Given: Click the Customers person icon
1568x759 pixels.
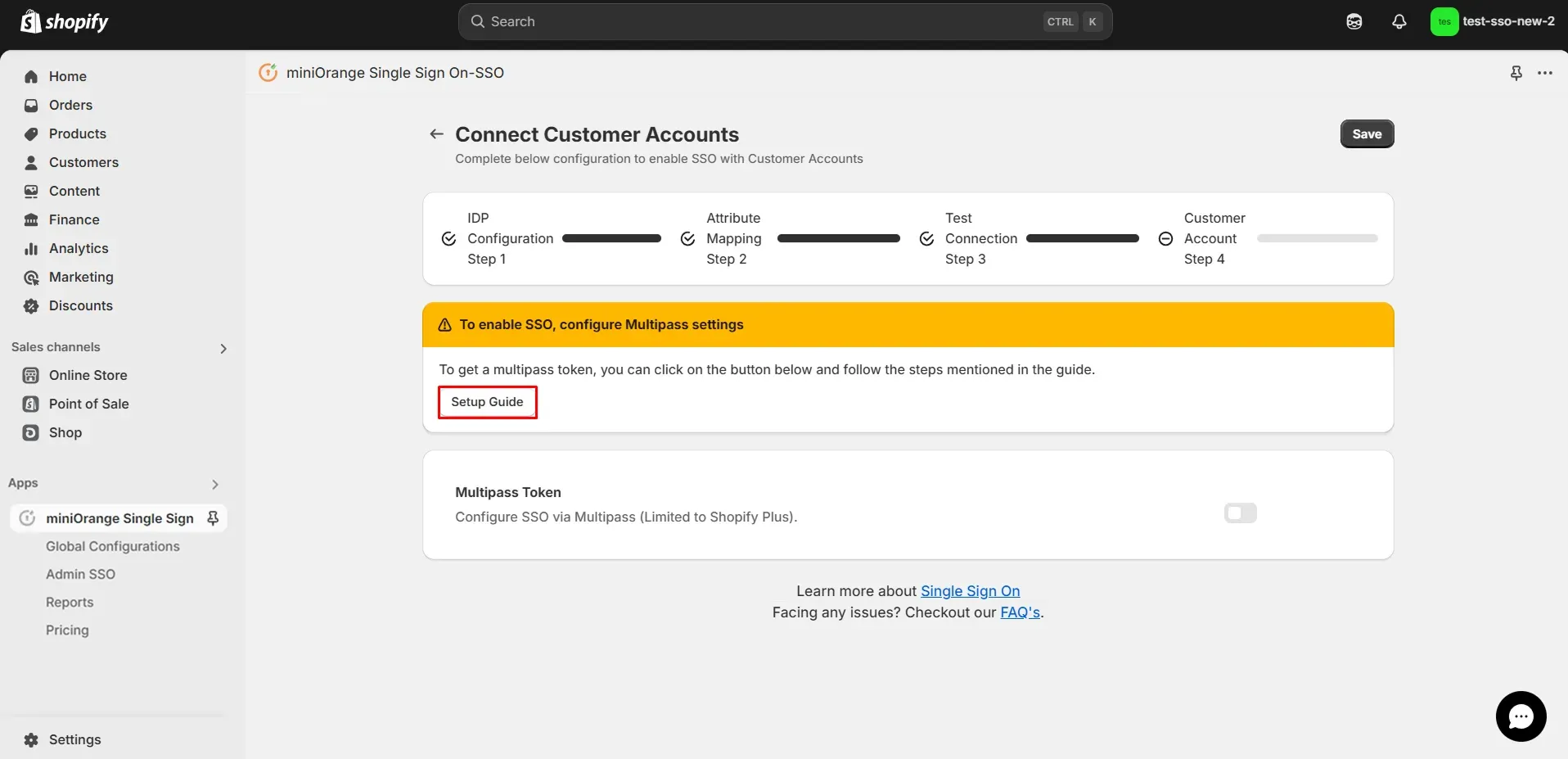Looking at the screenshot, I should (x=31, y=162).
